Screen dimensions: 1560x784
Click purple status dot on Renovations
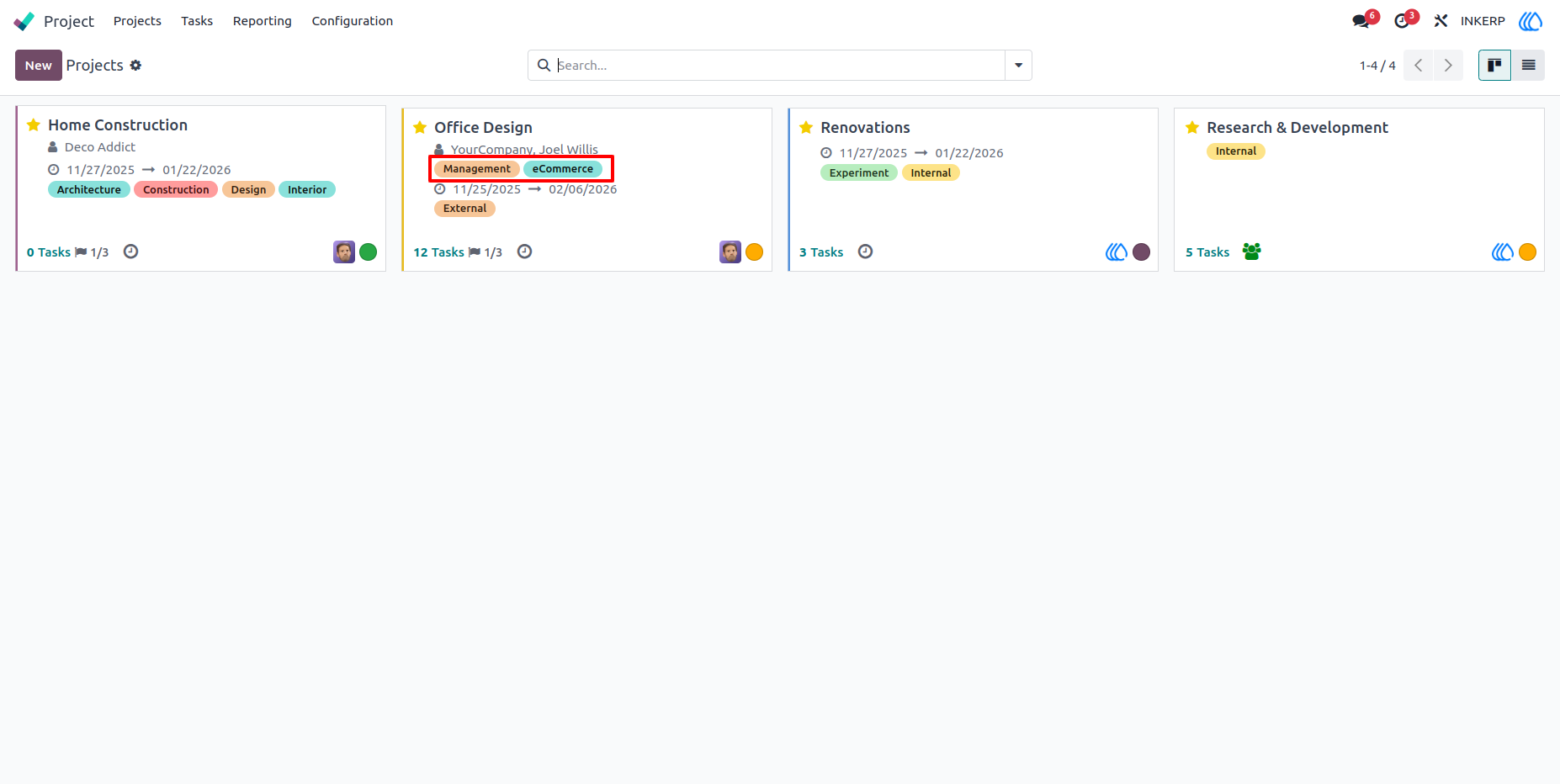click(x=1142, y=252)
